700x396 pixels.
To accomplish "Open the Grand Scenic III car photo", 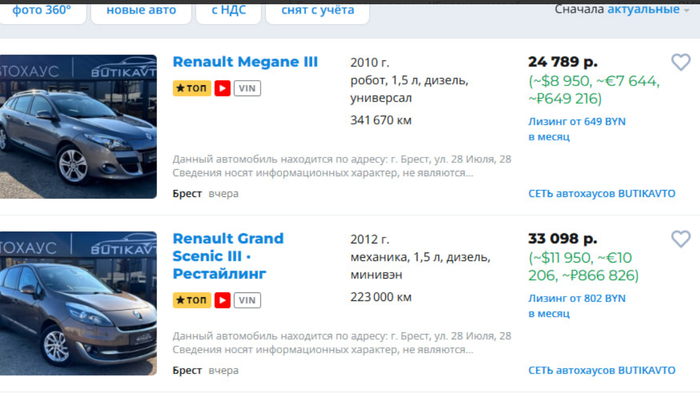I will pyautogui.click(x=78, y=303).
